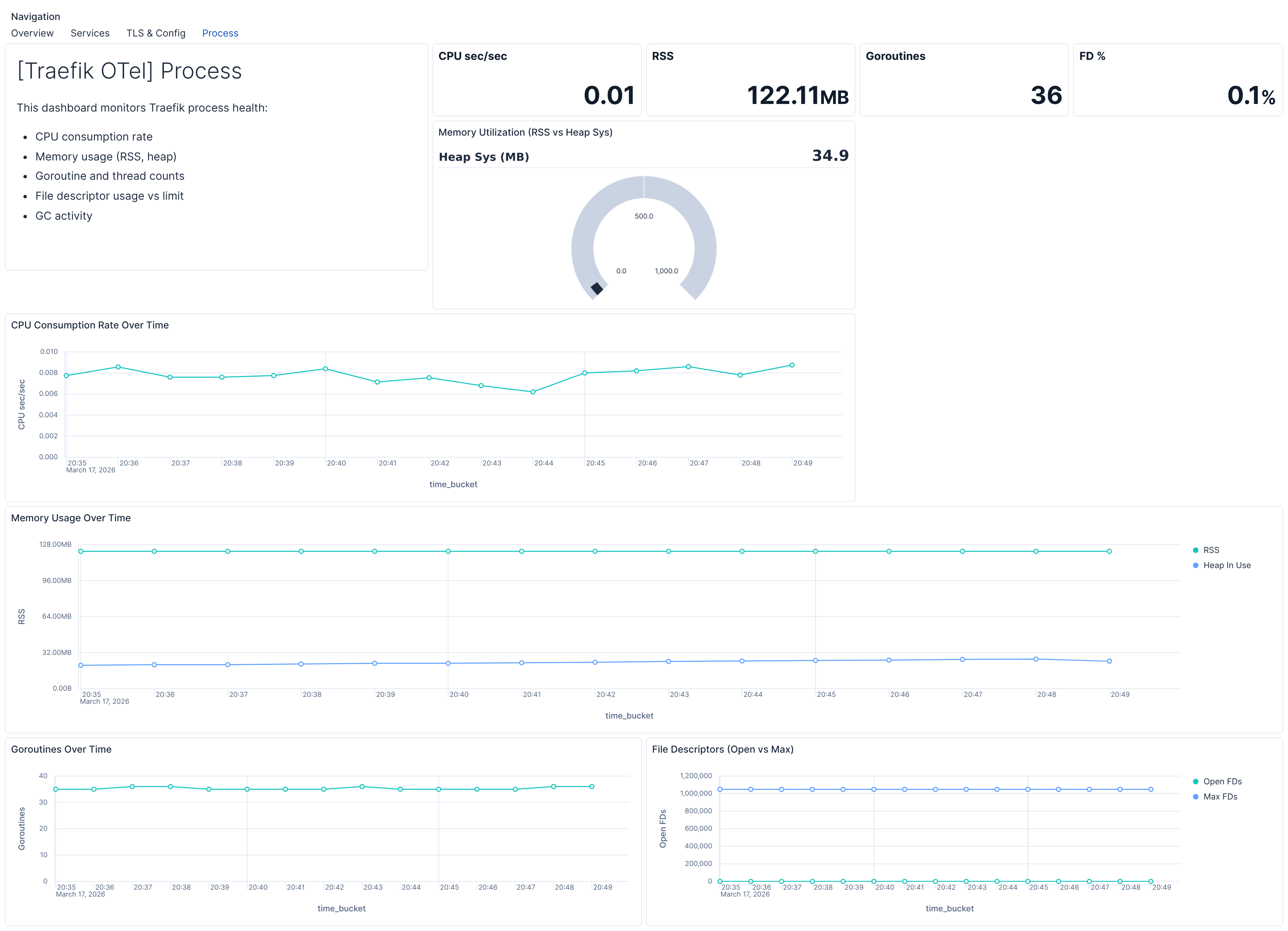
Task: Click the CPU sec/sec metric card
Action: pos(537,80)
